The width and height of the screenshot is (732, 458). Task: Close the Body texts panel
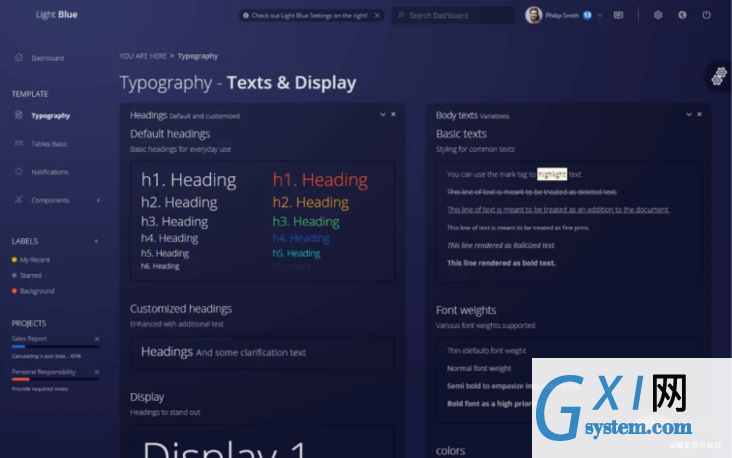[699, 114]
